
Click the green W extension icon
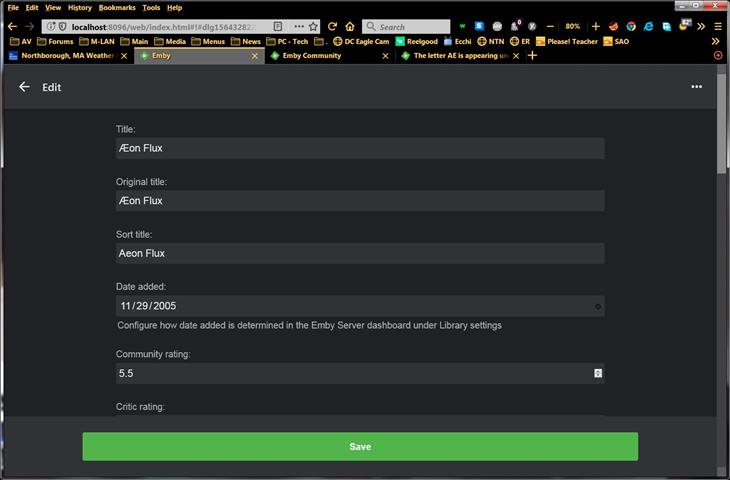tap(462, 27)
